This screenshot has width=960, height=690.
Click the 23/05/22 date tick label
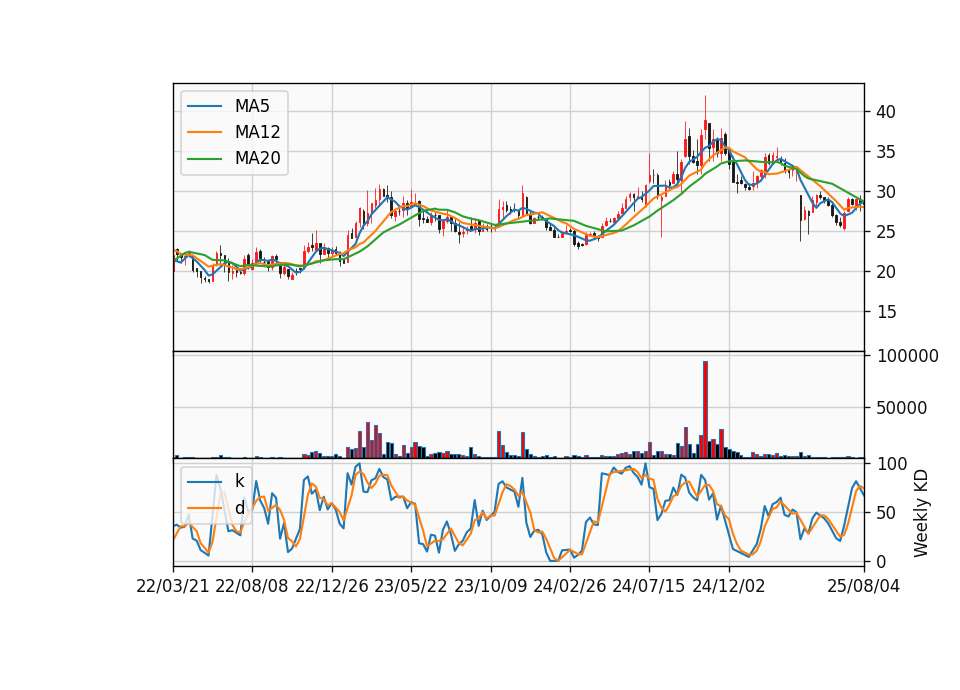coord(411,586)
